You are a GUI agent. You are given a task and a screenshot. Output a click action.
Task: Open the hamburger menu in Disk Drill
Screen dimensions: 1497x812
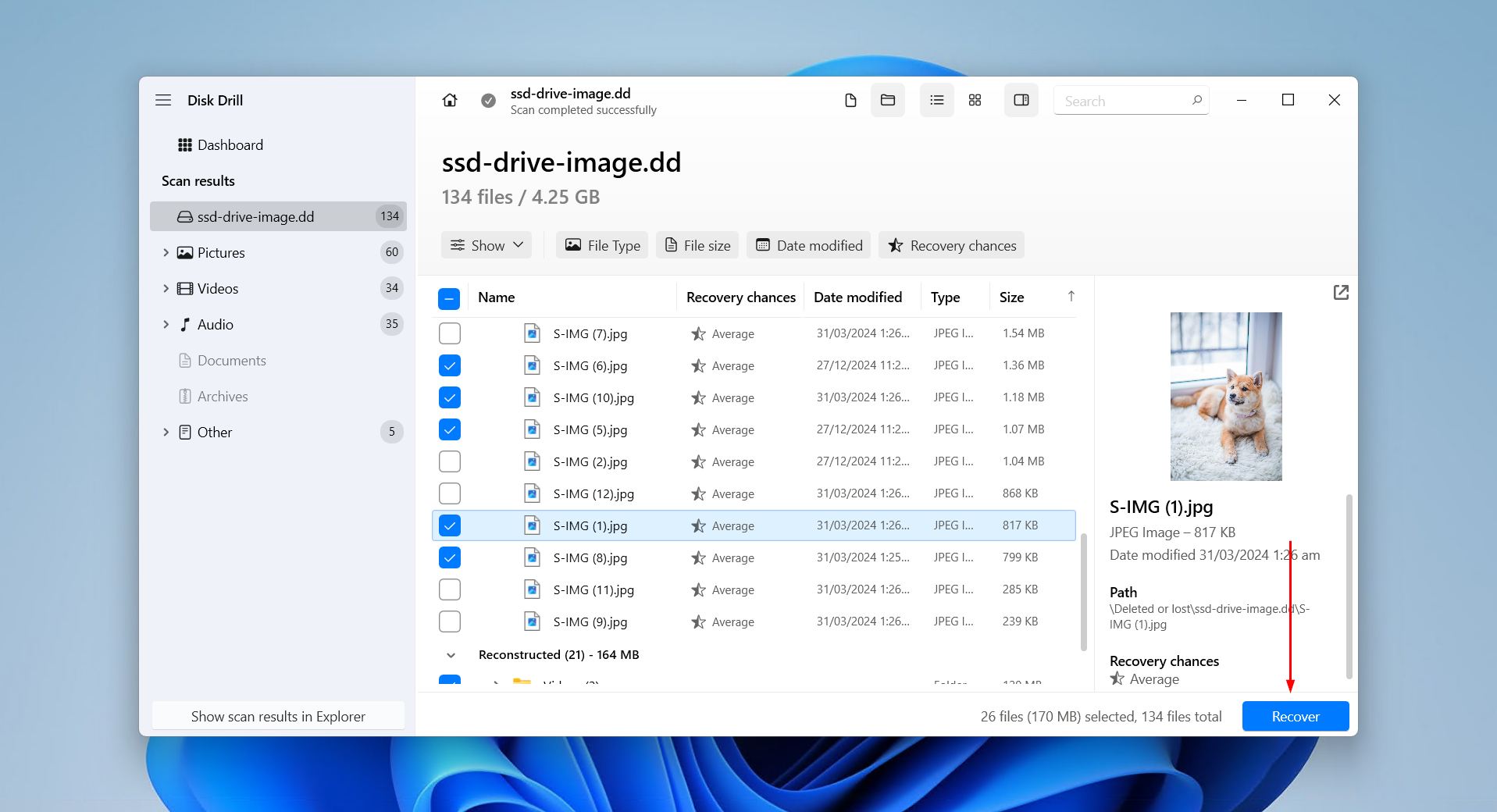tap(163, 100)
